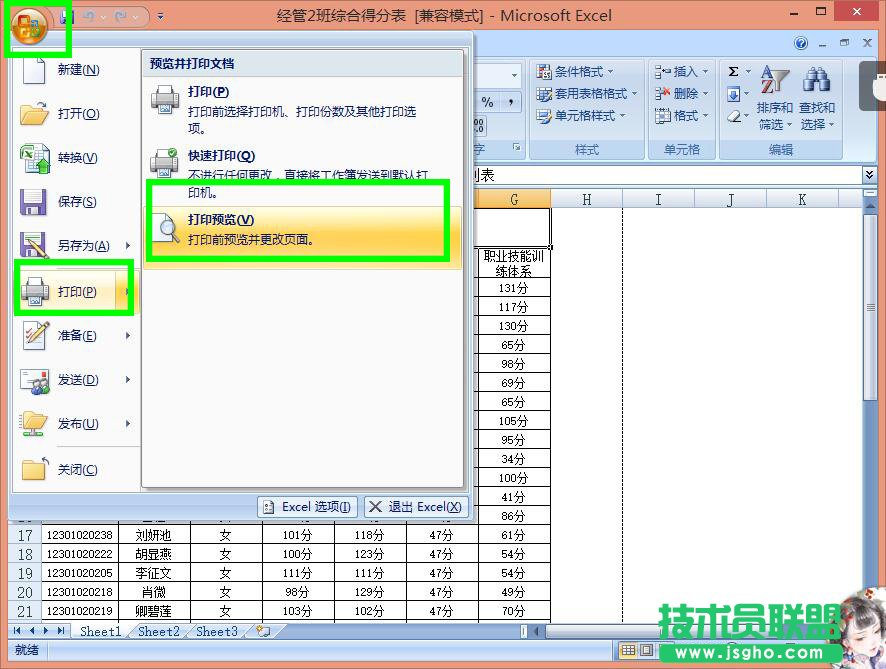Image resolution: width=886 pixels, height=669 pixels.
Task: Click the Excel Options (Excel选项) button
Action: coord(307,506)
